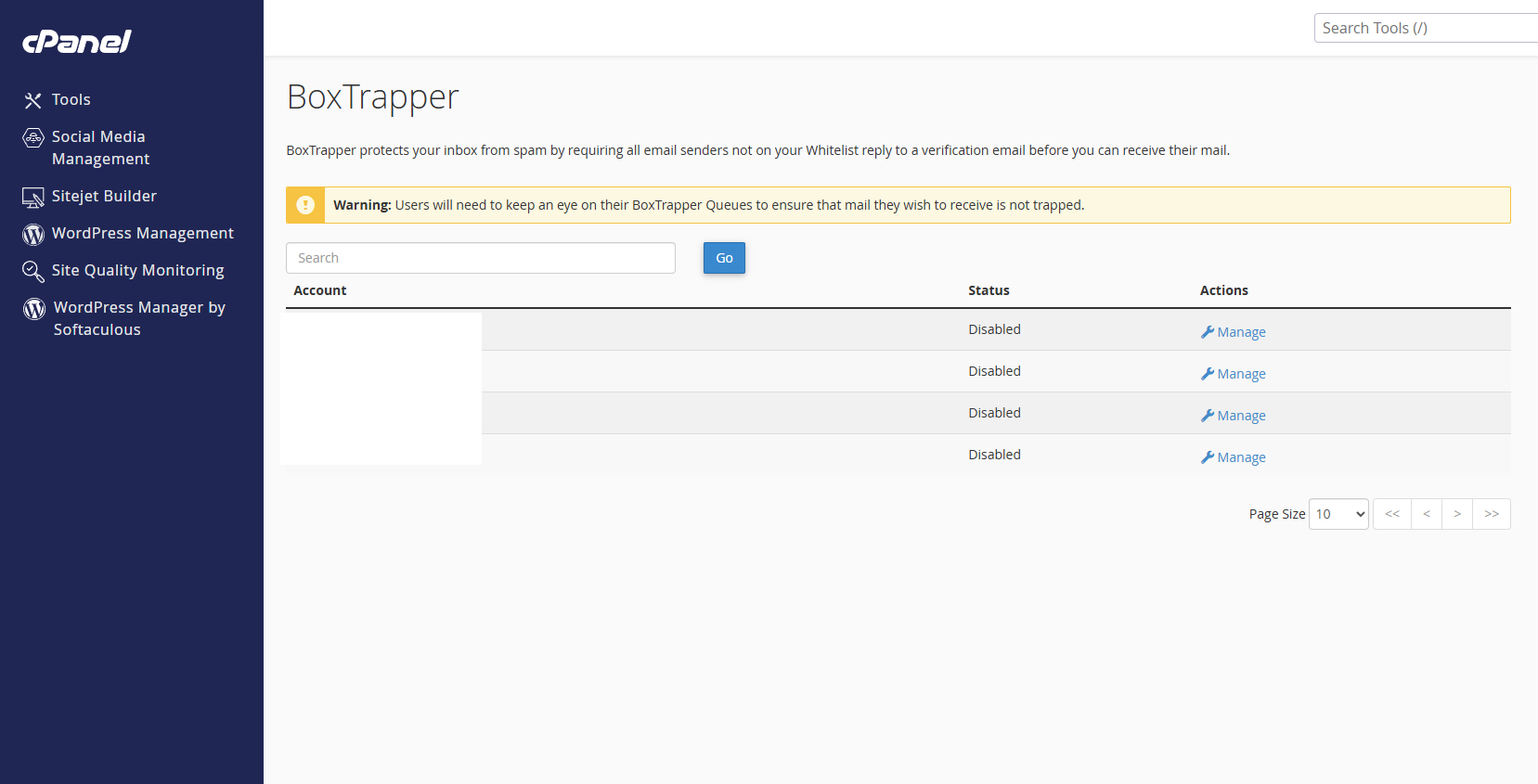Click the Actions column header

(x=1224, y=290)
